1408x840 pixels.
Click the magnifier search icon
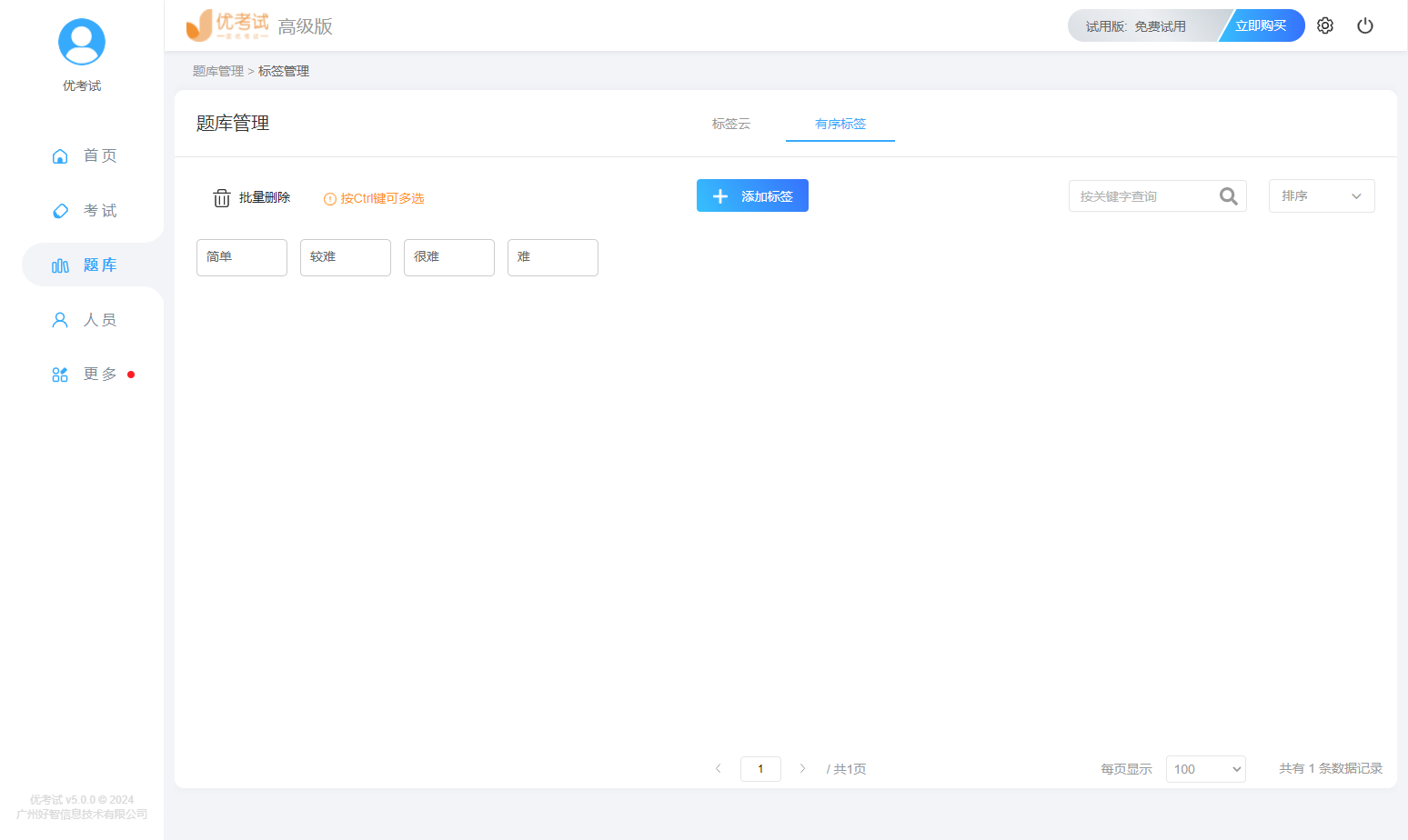(x=1228, y=196)
